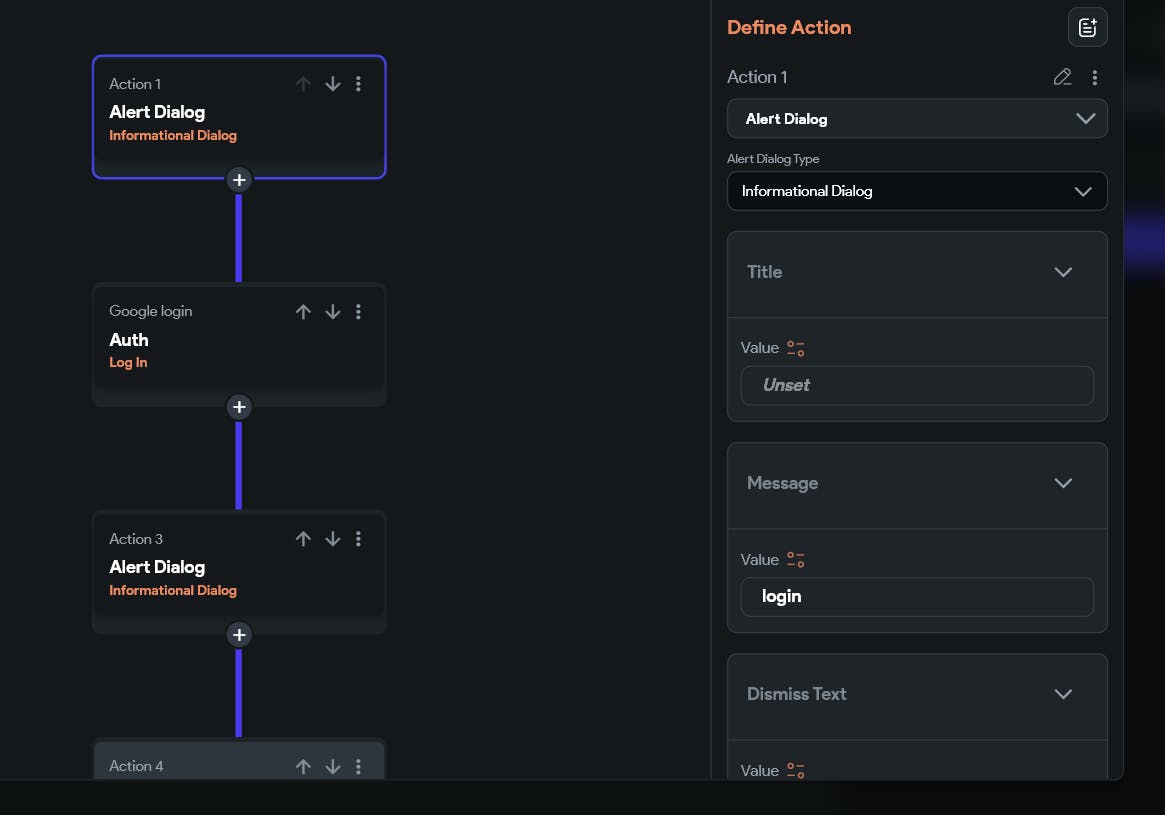The image size is (1165, 815).
Task: Open the Informational Dialog type dropdown
Action: pos(916,191)
